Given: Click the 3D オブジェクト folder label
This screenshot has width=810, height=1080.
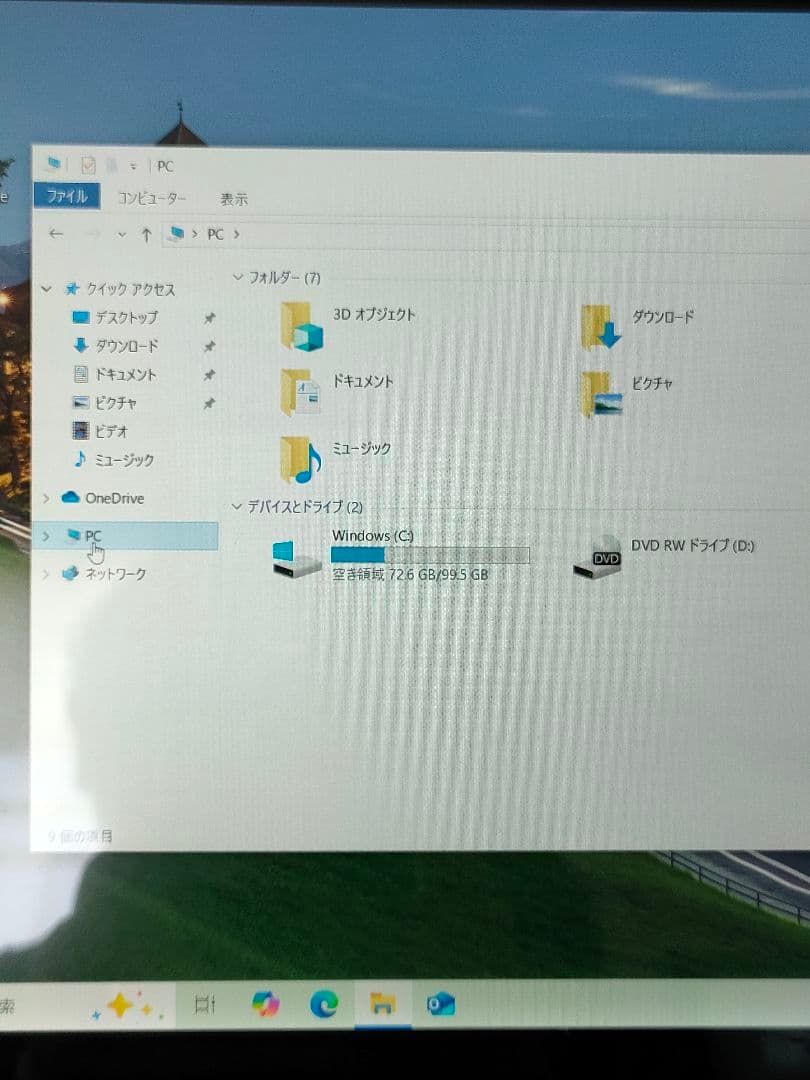Looking at the screenshot, I should (374, 315).
